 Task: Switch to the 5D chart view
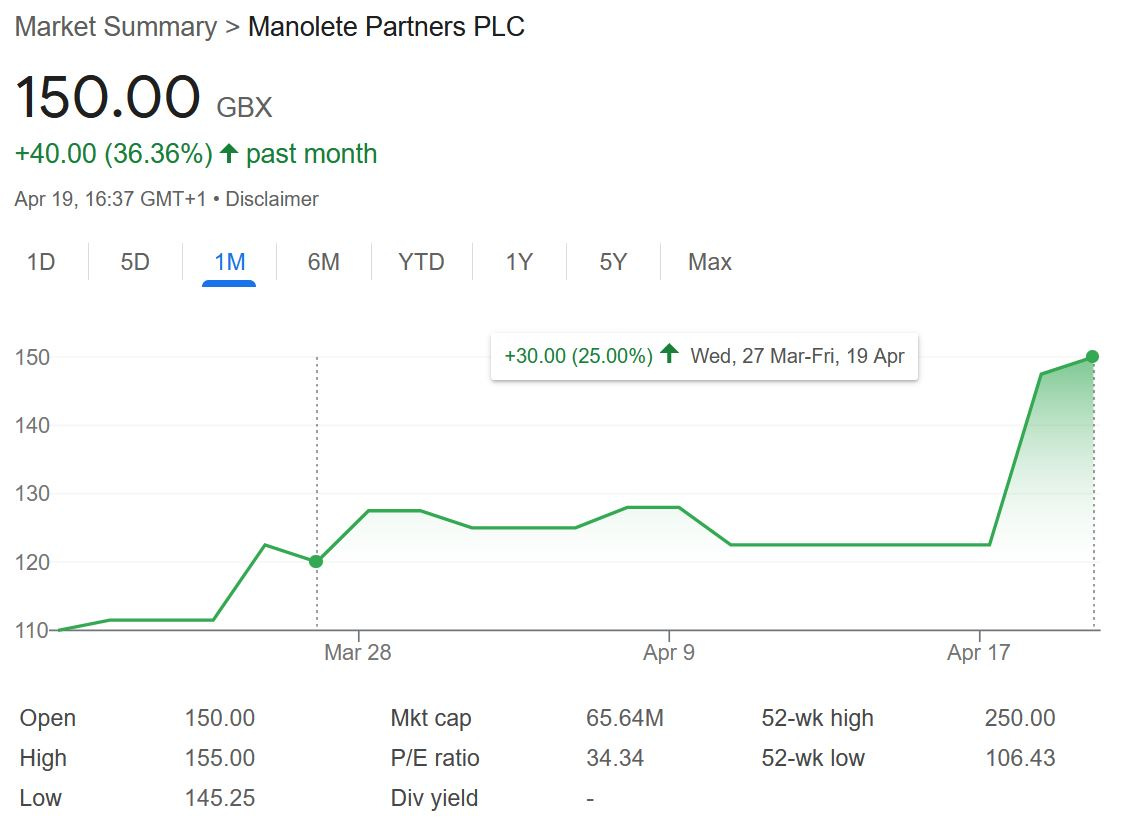[136, 261]
